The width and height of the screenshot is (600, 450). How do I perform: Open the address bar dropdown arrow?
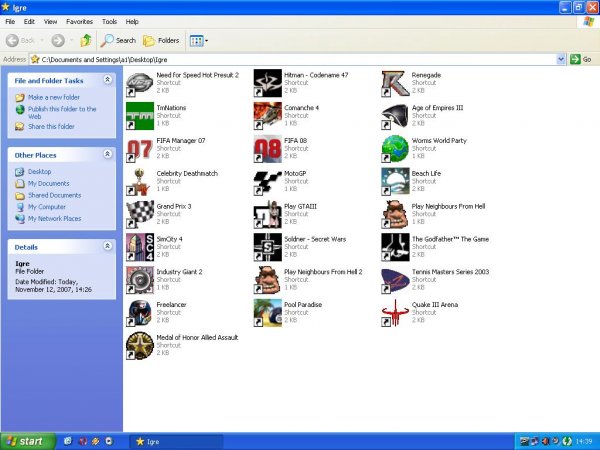point(561,59)
